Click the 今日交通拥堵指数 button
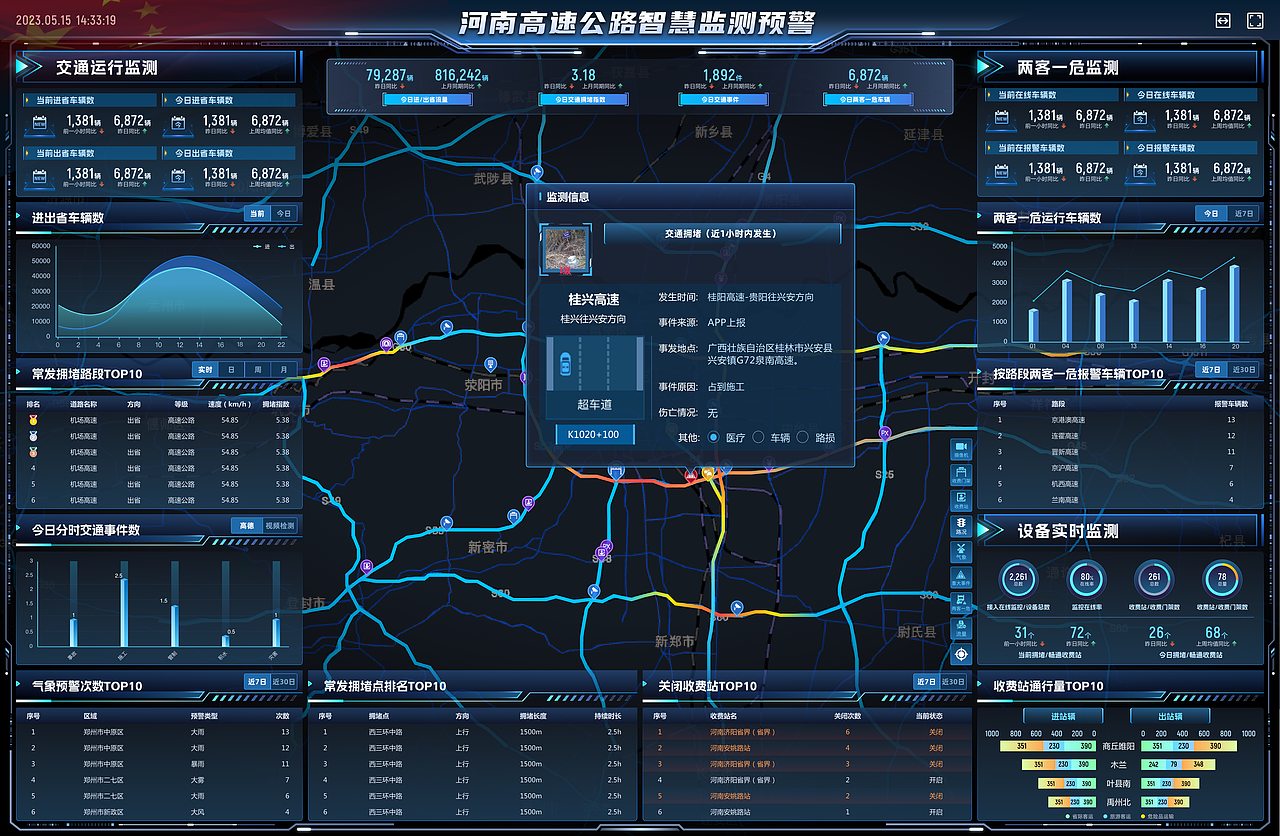 click(x=583, y=100)
